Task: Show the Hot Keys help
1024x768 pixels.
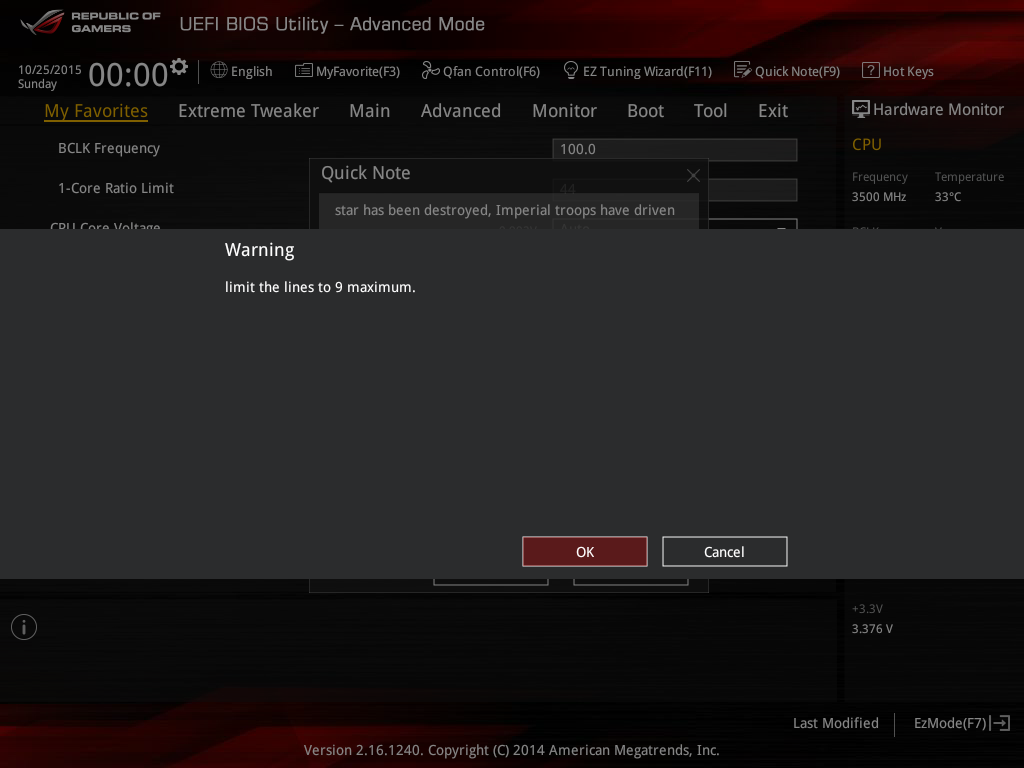Action: (898, 71)
